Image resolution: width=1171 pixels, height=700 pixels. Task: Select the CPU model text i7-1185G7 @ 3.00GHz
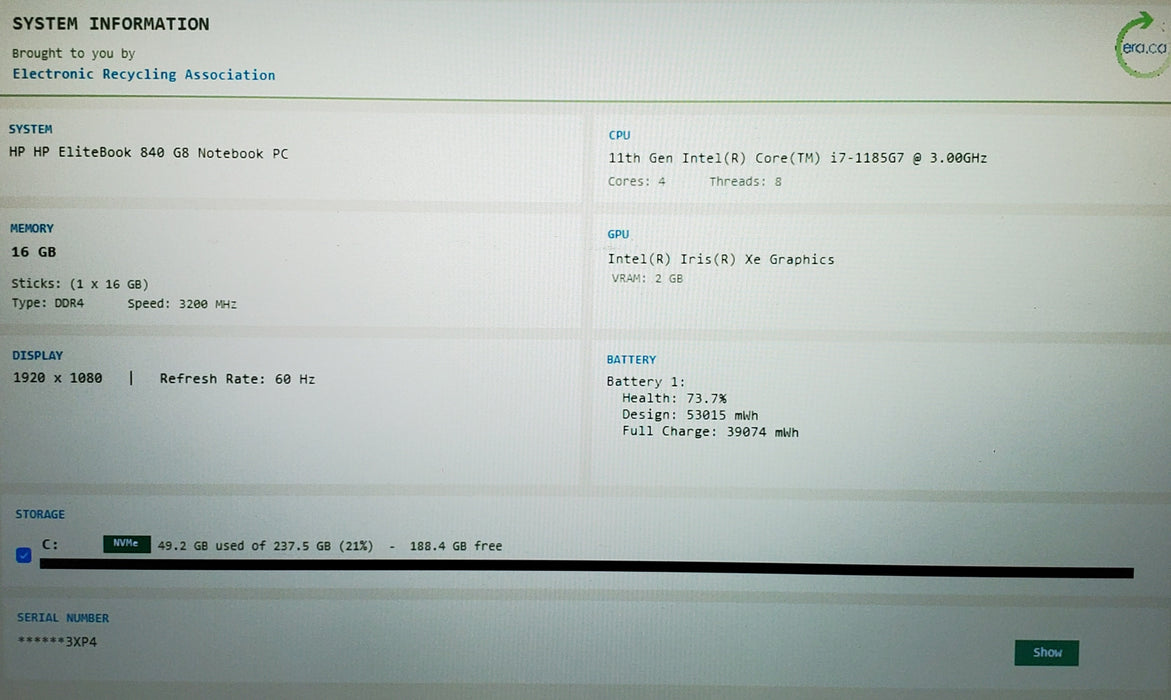[907, 158]
